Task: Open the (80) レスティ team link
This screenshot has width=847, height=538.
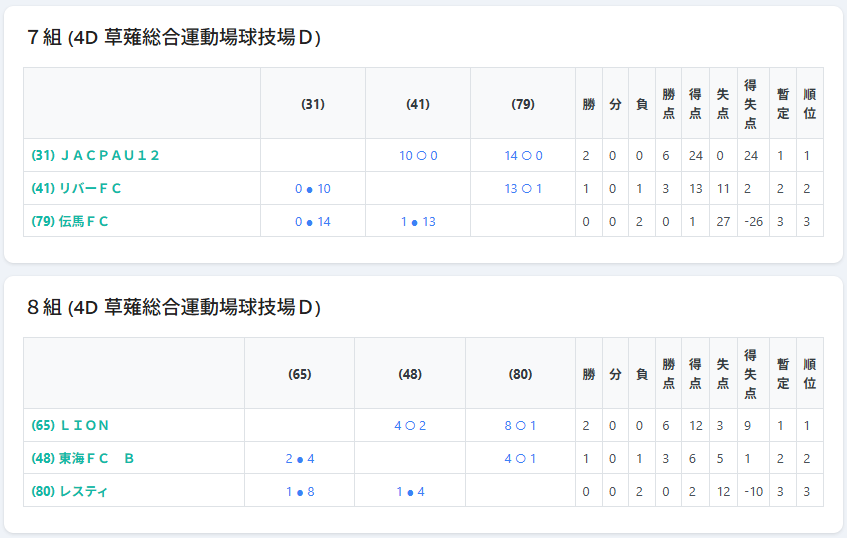Action: coord(70,491)
